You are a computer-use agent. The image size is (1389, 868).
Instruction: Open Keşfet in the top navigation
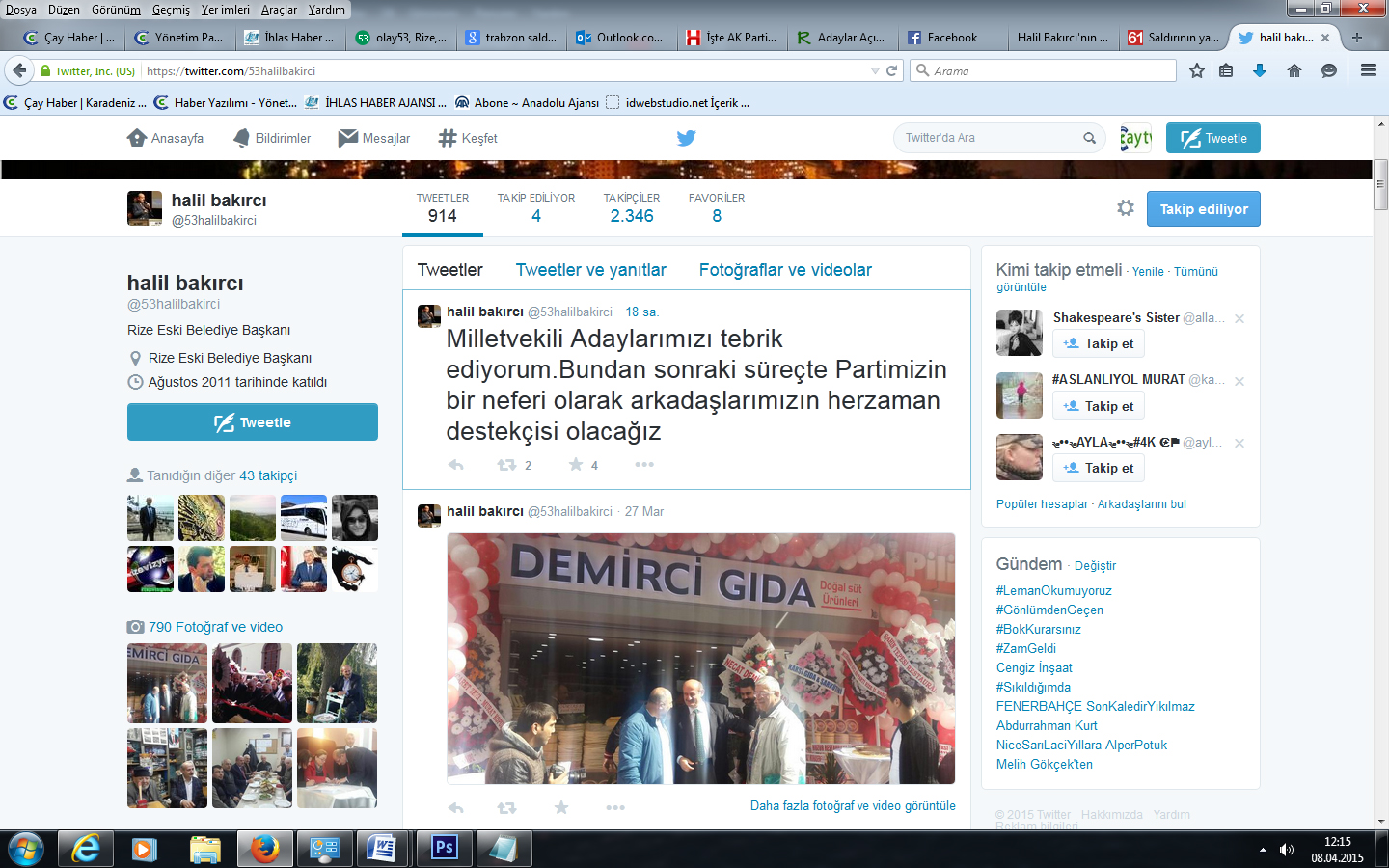tap(468, 138)
